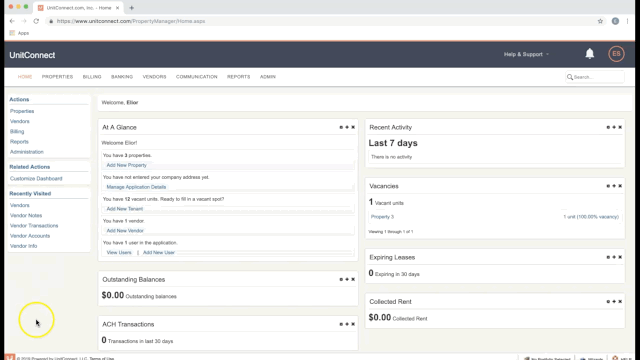Open Vendor Notes in Recently Visited
This screenshot has height=360, width=640.
(x=26, y=216)
